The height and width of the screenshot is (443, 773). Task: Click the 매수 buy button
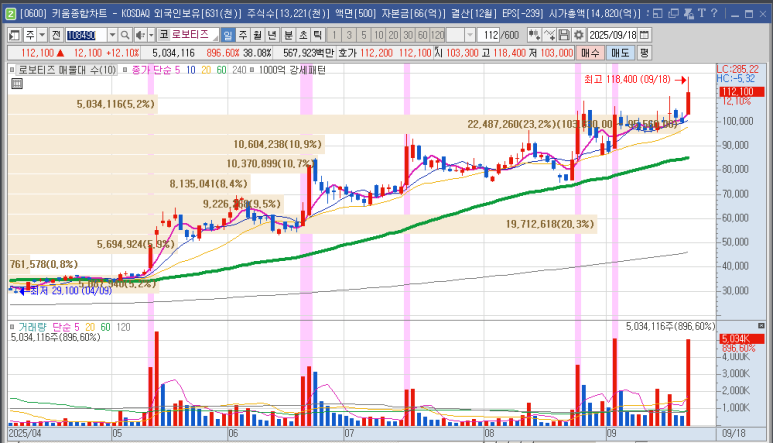[x=590, y=53]
